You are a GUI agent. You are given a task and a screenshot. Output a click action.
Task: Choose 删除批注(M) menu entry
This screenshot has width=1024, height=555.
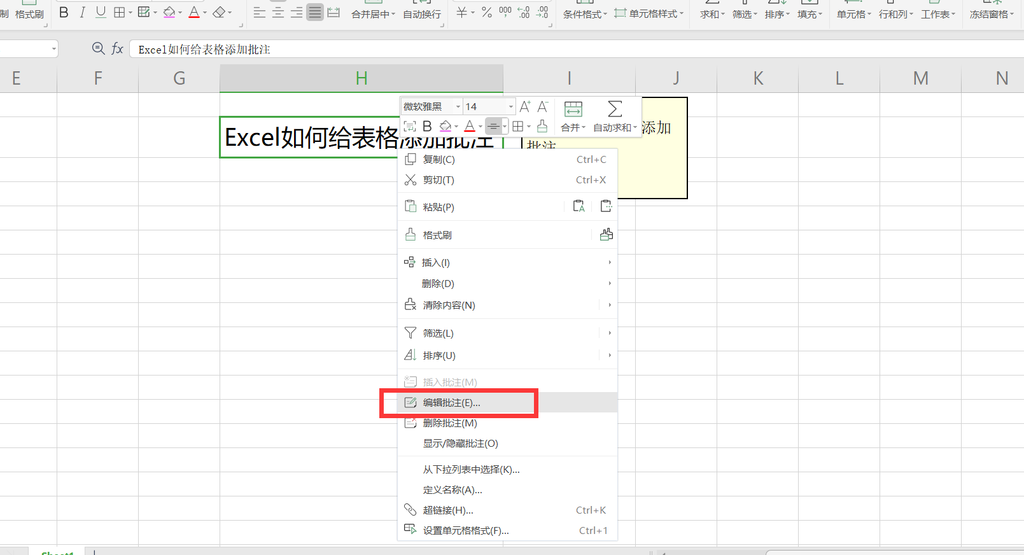(x=507, y=423)
